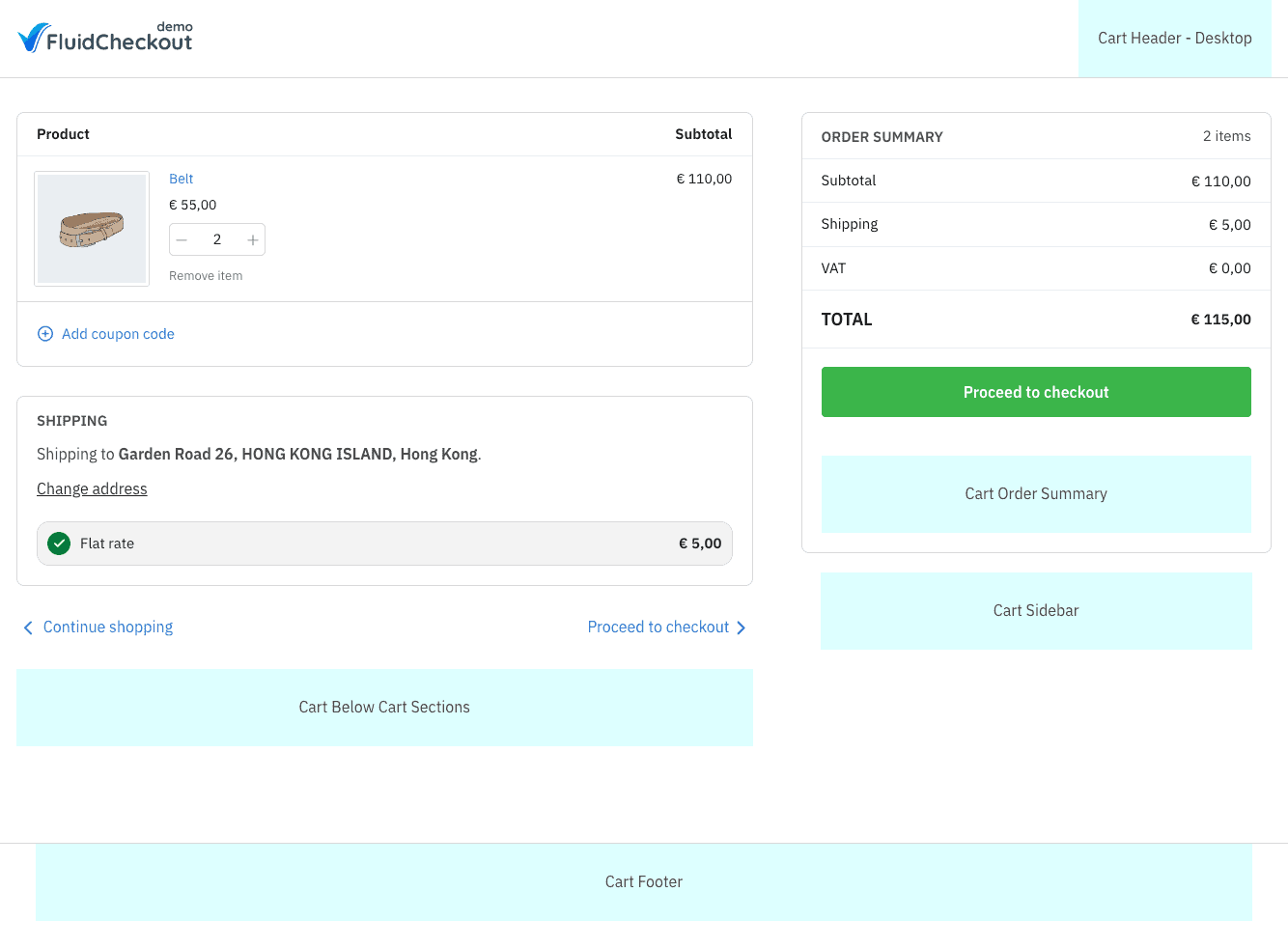
Task: Click the Cart Footer highlighted area
Action: (643, 881)
